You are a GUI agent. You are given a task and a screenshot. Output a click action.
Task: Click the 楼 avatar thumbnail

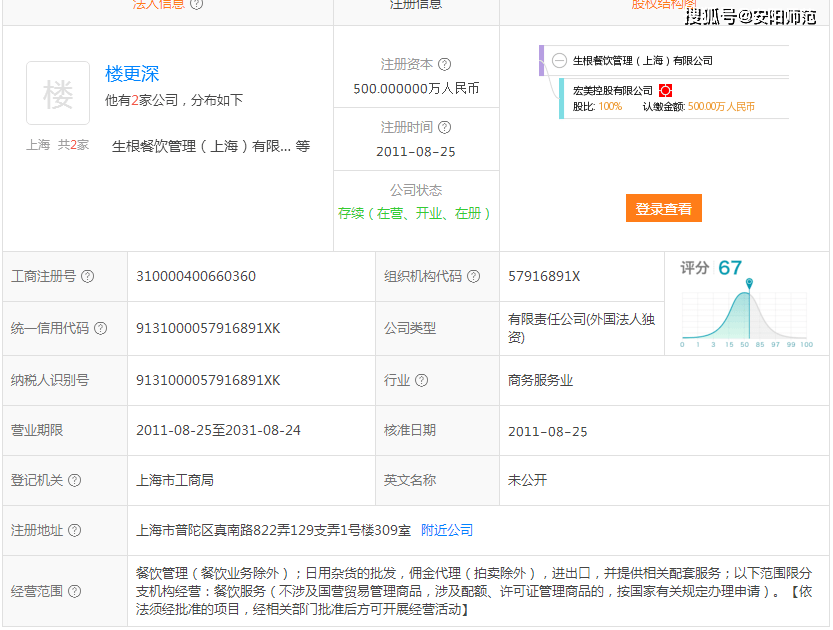[x=58, y=94]
